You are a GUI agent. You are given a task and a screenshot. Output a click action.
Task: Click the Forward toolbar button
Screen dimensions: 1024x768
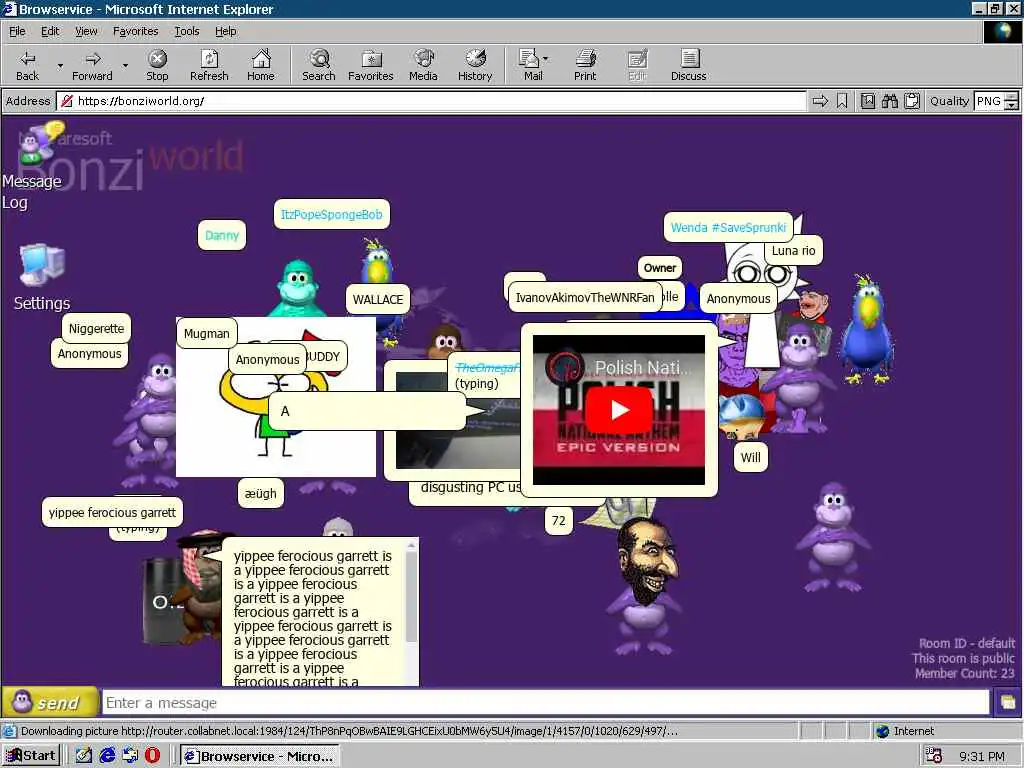tap(92, 65)
